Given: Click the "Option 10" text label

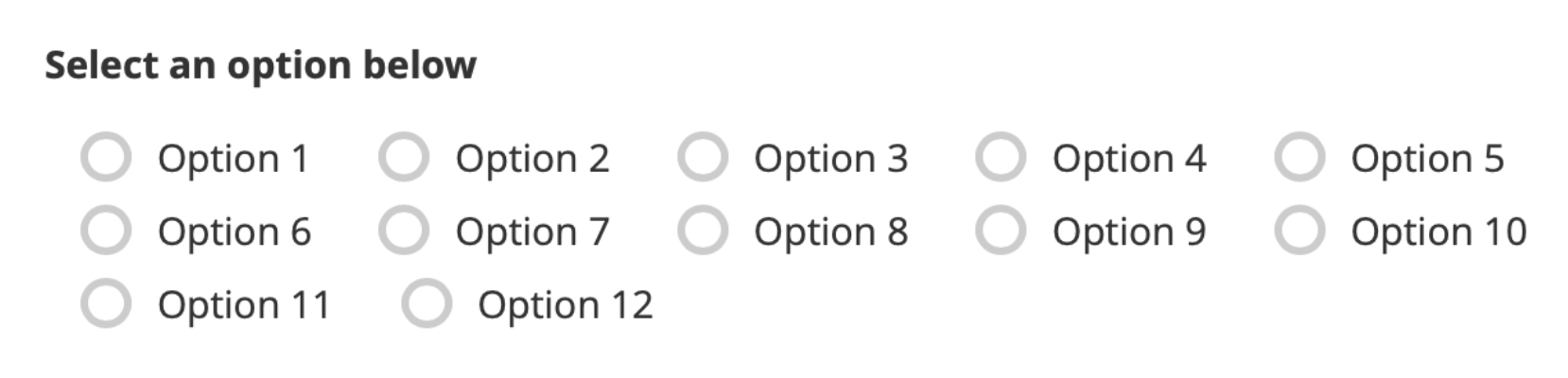Looking at the screenshot, I should point(1437,232).
